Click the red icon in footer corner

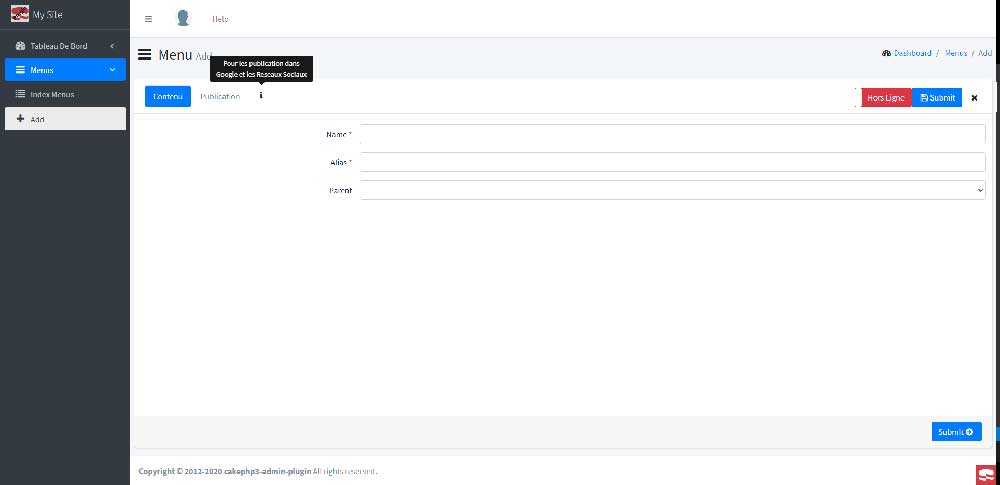click(x=985, y=473)
